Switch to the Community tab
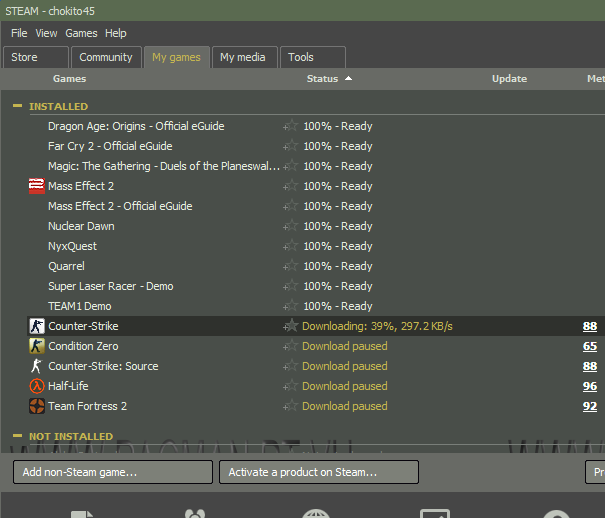This screenshot has width=605, height=518. point(106,57)
